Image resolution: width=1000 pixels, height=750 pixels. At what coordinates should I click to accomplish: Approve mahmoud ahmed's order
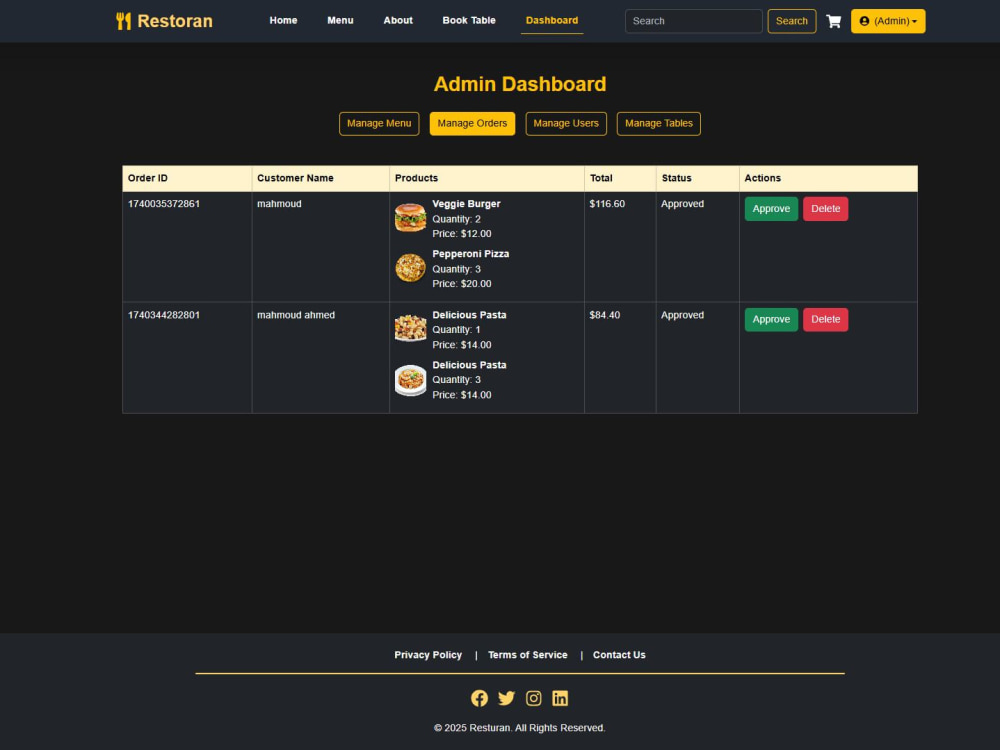pyautogui.click(x=771, y=320)
